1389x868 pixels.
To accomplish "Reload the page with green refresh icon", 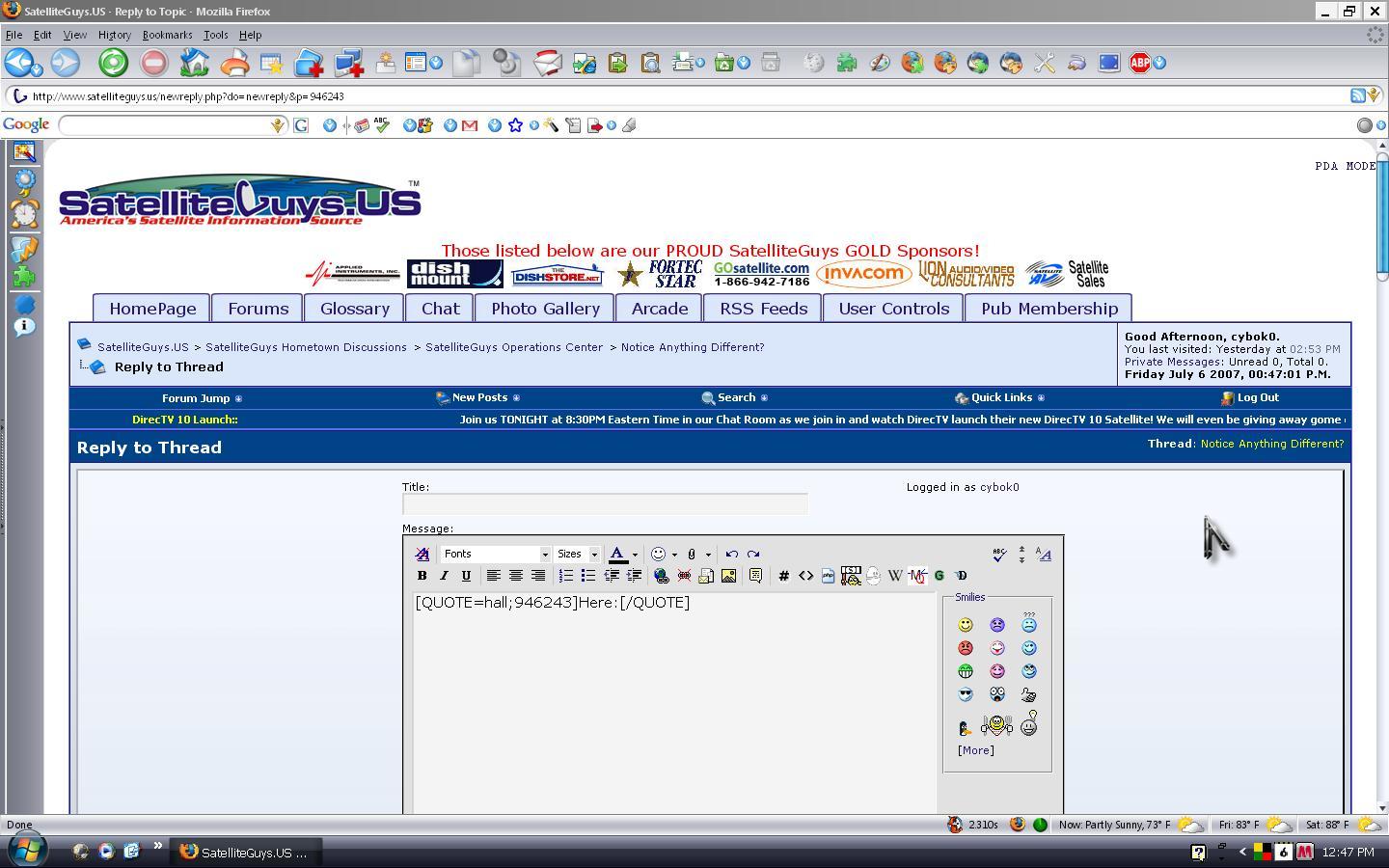I will click(x=113, y=64).
